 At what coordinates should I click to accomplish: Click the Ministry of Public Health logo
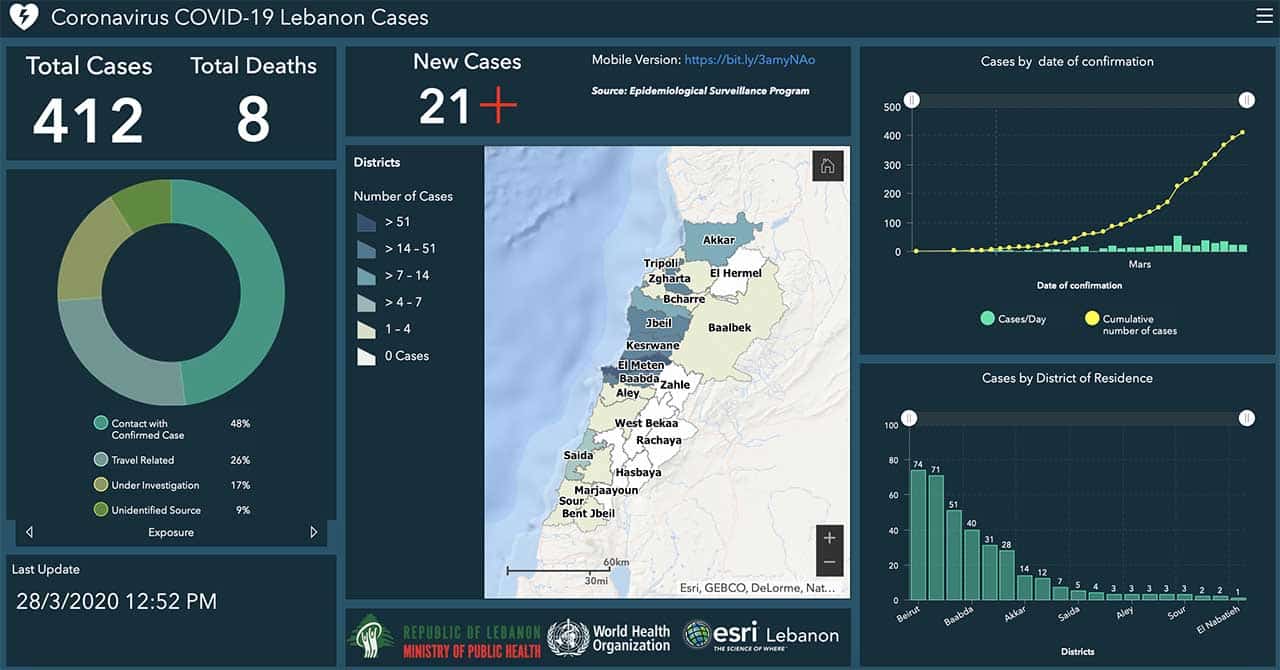pos(445,637)
